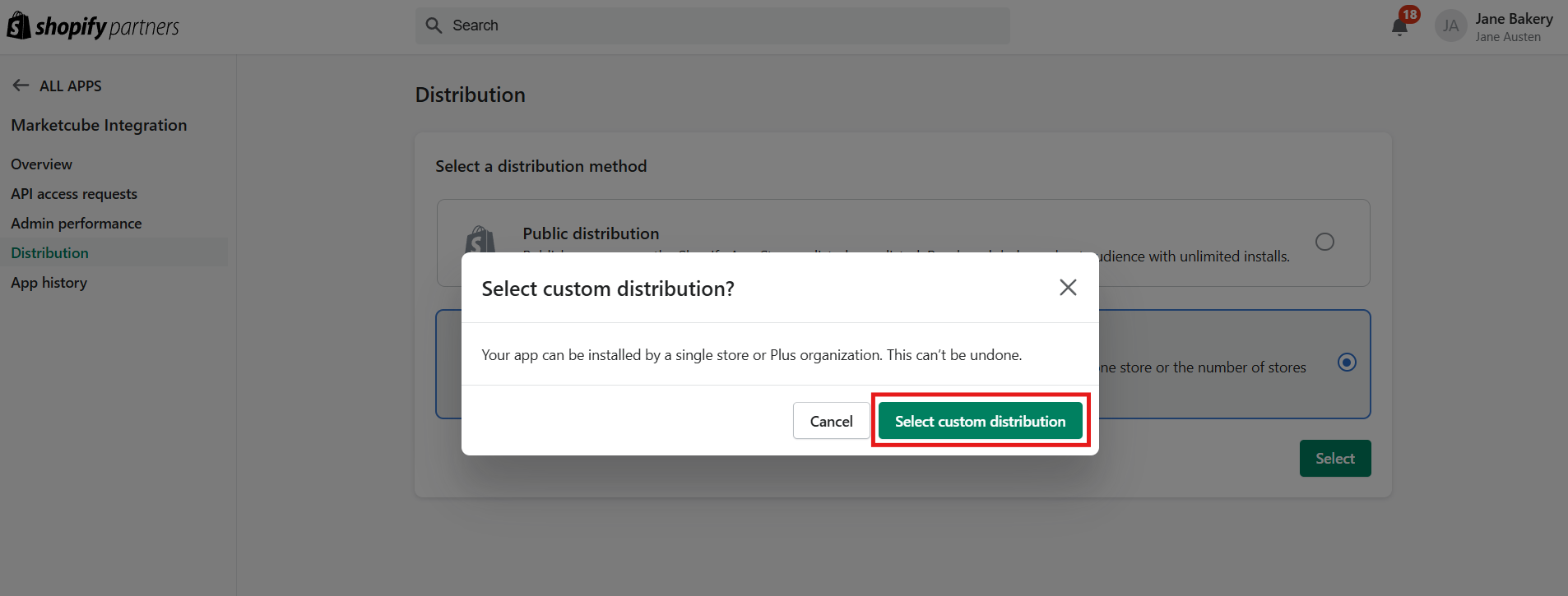Click the 'This can't be undone' message

click(954, 355)
